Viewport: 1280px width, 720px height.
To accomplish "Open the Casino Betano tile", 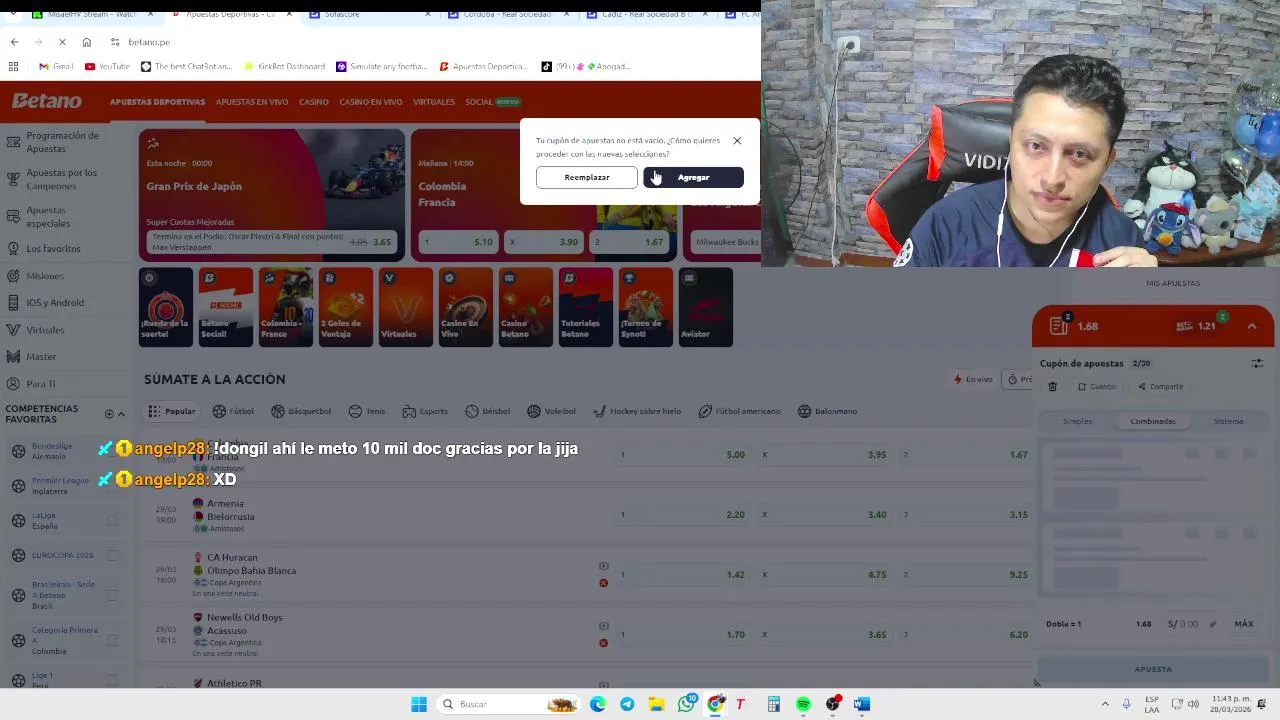I will coord(526,306).
